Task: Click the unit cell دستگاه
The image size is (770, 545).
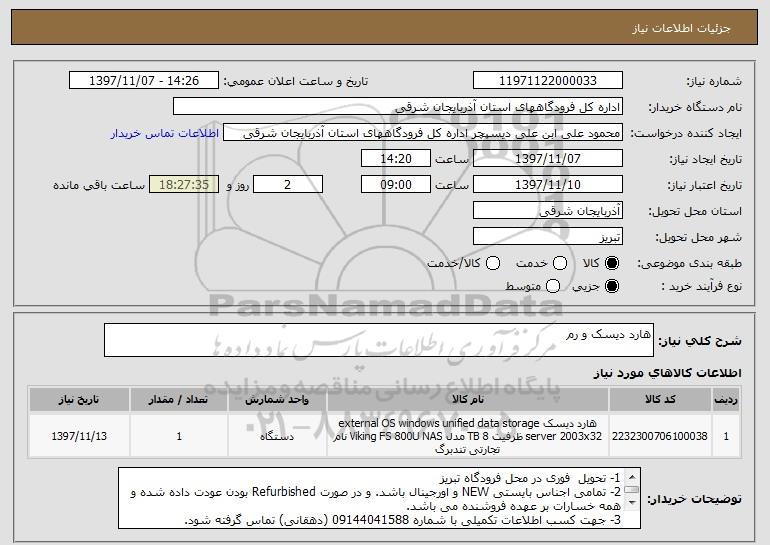Action: point(277,436)
